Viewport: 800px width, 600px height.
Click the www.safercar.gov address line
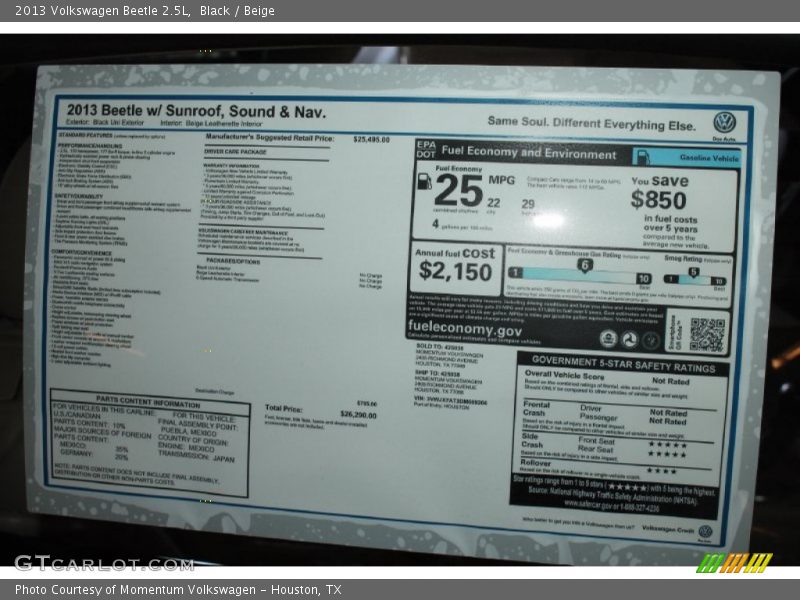coord(611,506)
